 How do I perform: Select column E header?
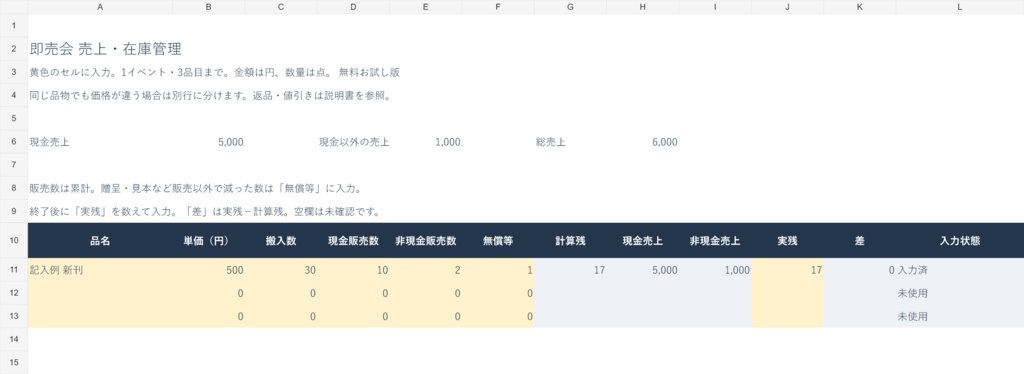pos(426,7)
